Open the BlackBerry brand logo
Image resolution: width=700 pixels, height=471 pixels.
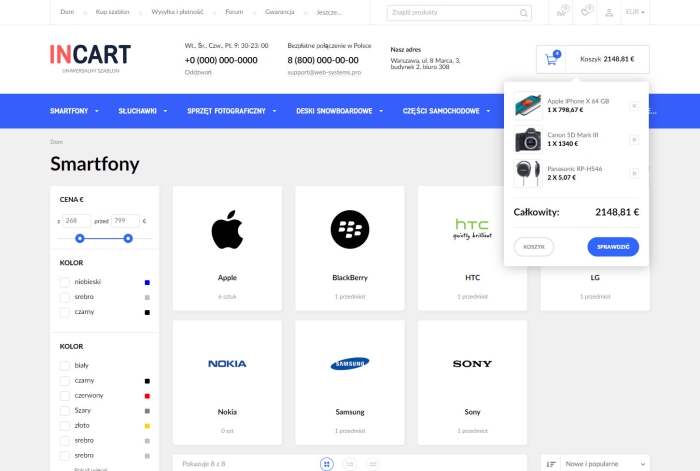(350, 229)
